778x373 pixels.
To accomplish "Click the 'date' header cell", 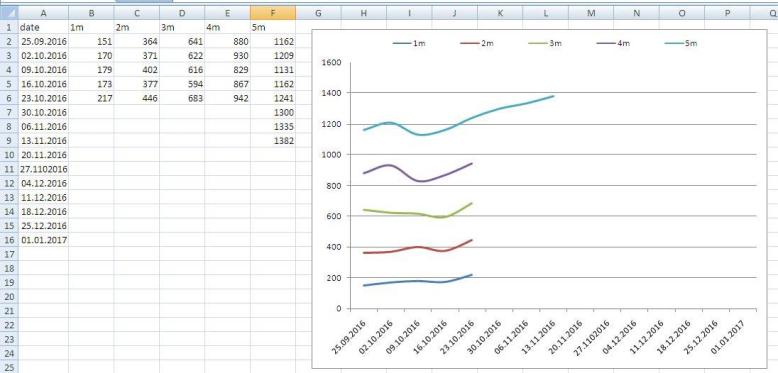I will 43,28.
